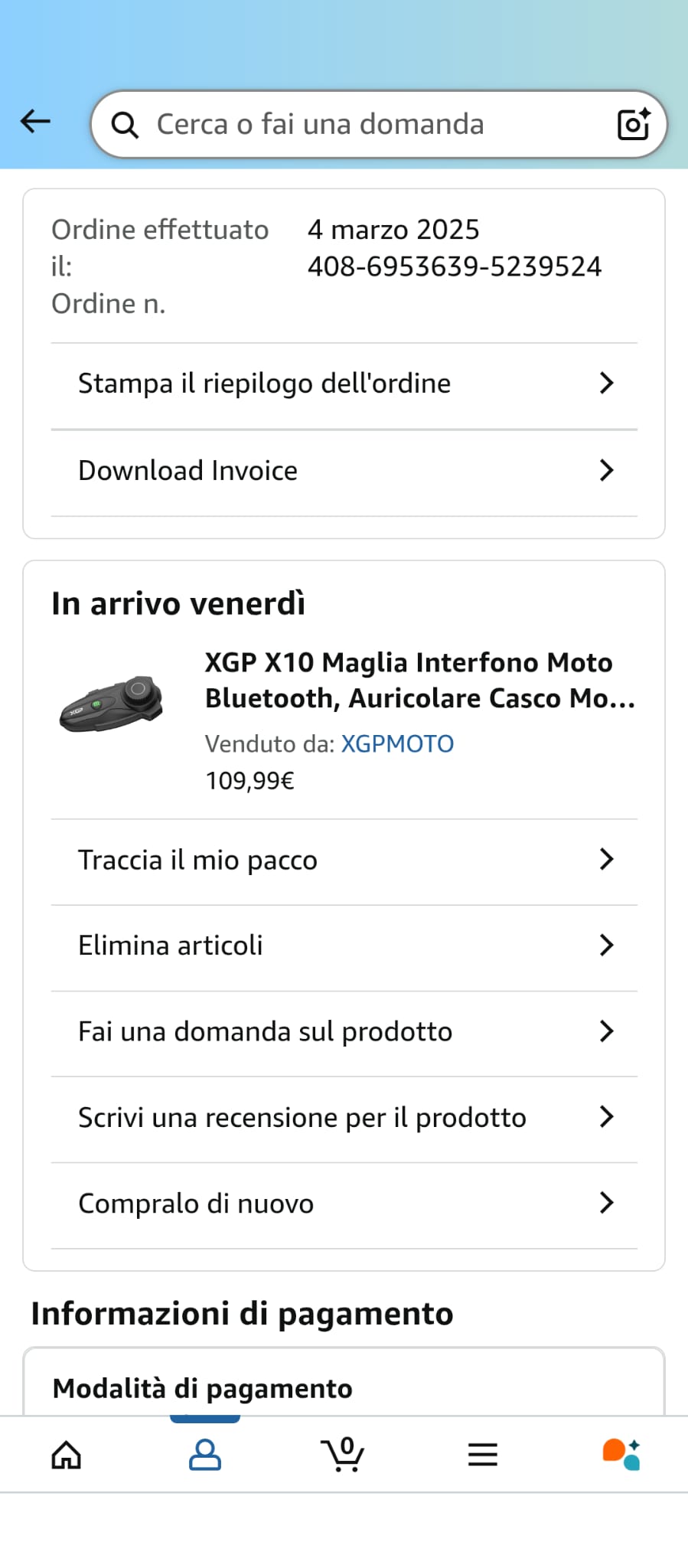Open the Rufus AI assistant icon
This screenshot has width=688, height=1568.
621,1455
